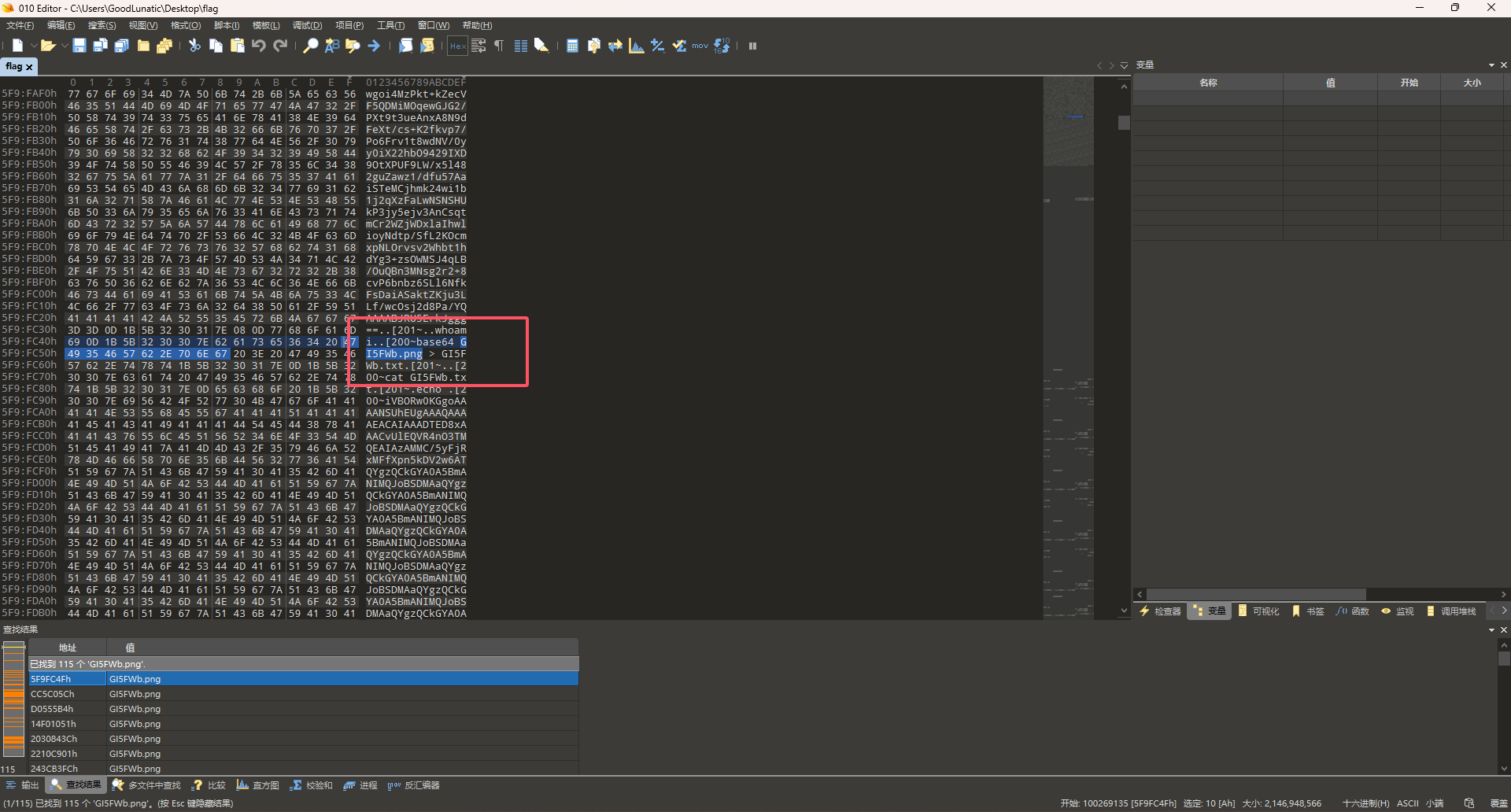
Task: Click the Cut scissors icon
Action: (194, 46)
